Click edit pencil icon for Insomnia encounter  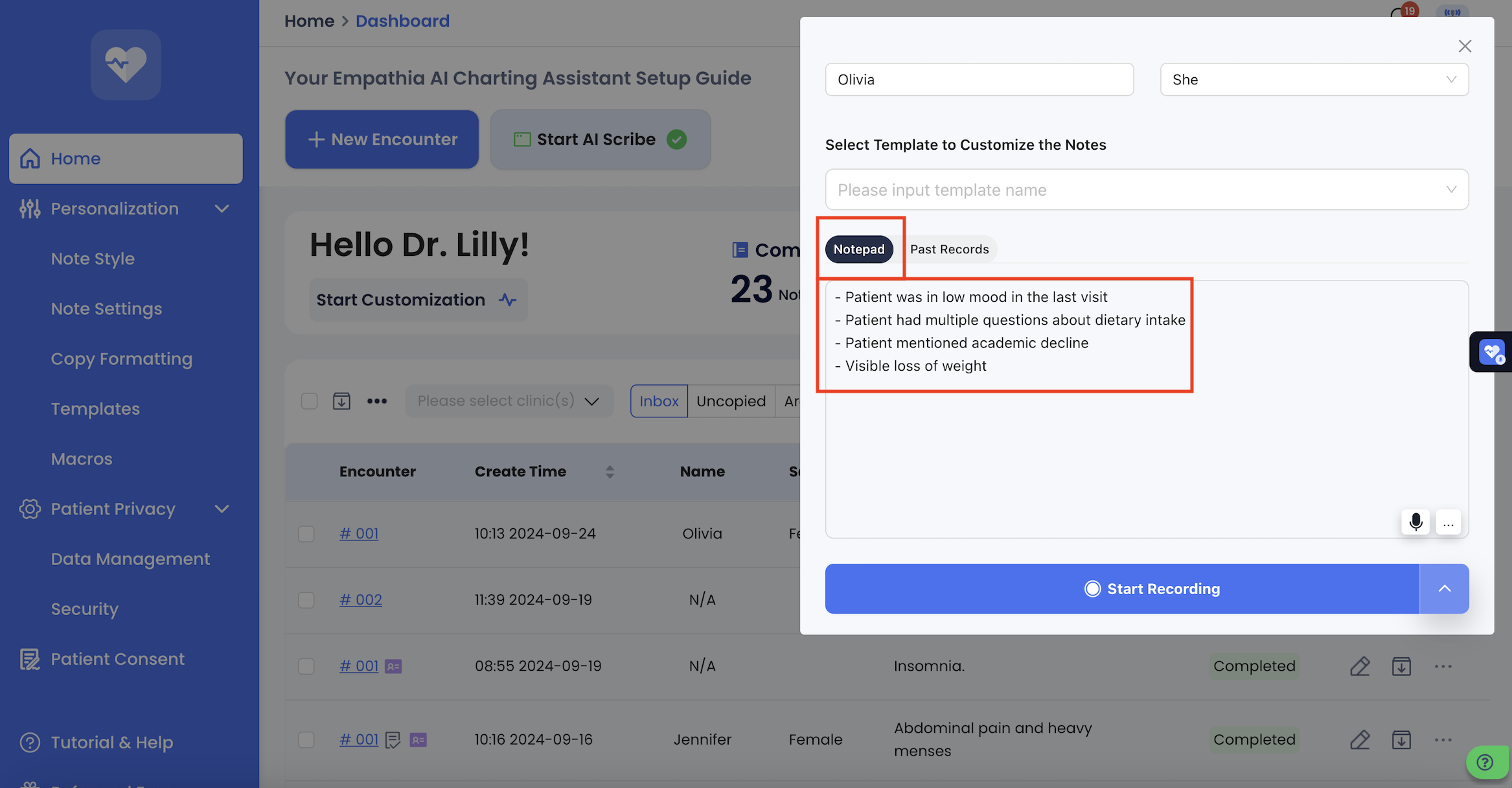pos(1360,666)
